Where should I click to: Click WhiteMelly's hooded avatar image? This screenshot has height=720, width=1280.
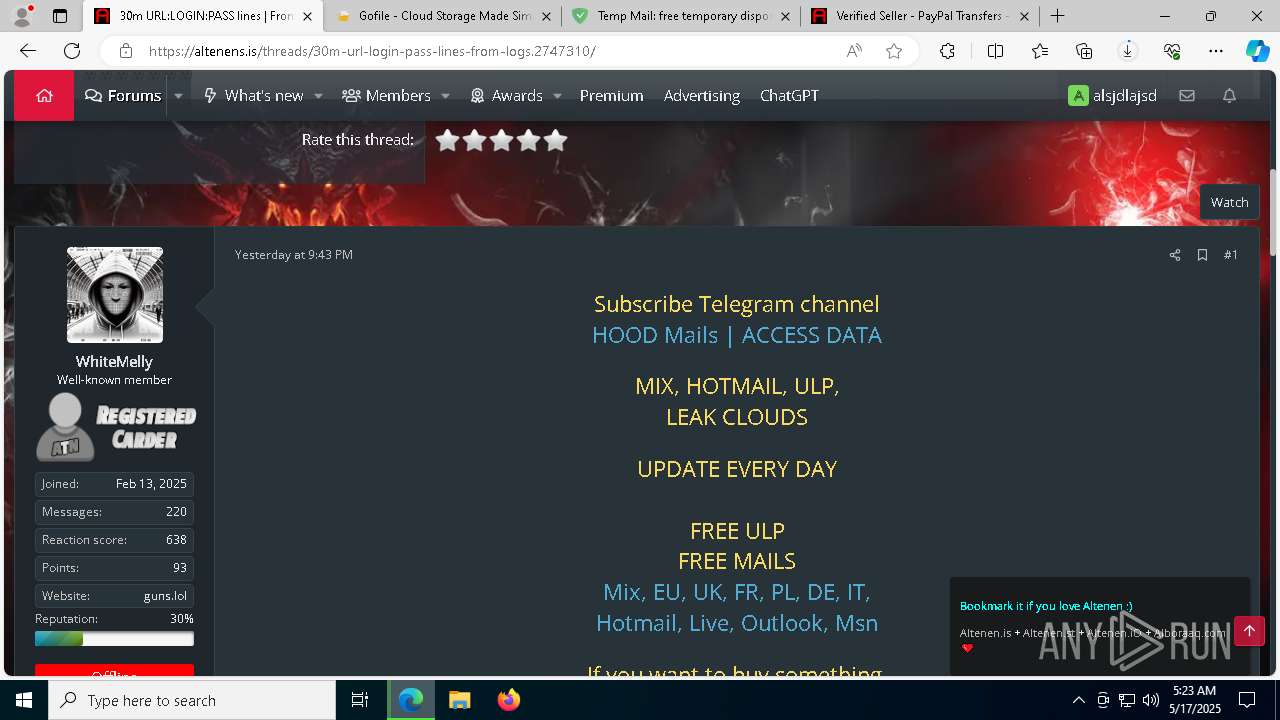tap(114, 295)
